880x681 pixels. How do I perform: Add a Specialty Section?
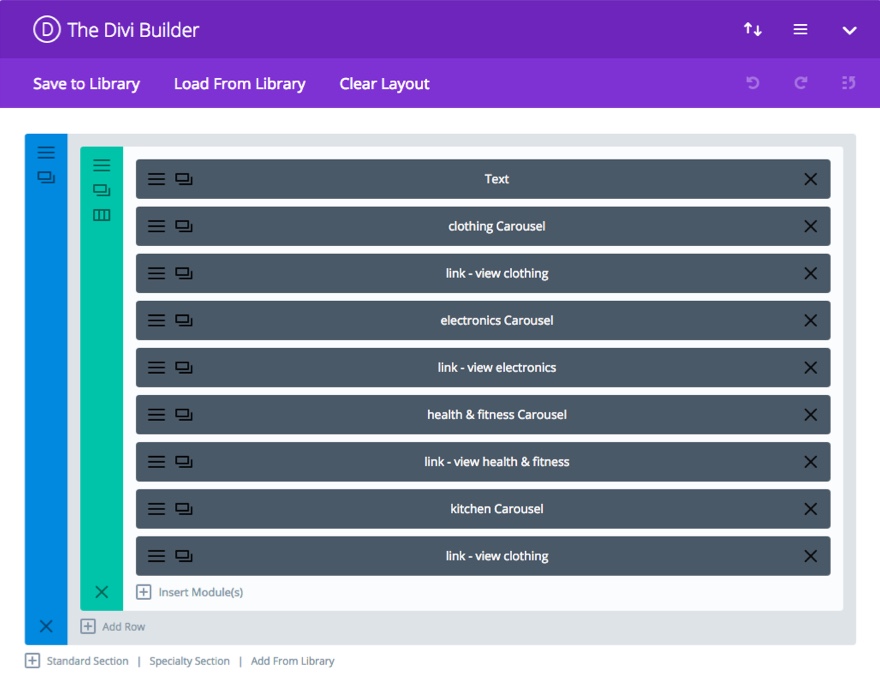click(x=190, y=661)
